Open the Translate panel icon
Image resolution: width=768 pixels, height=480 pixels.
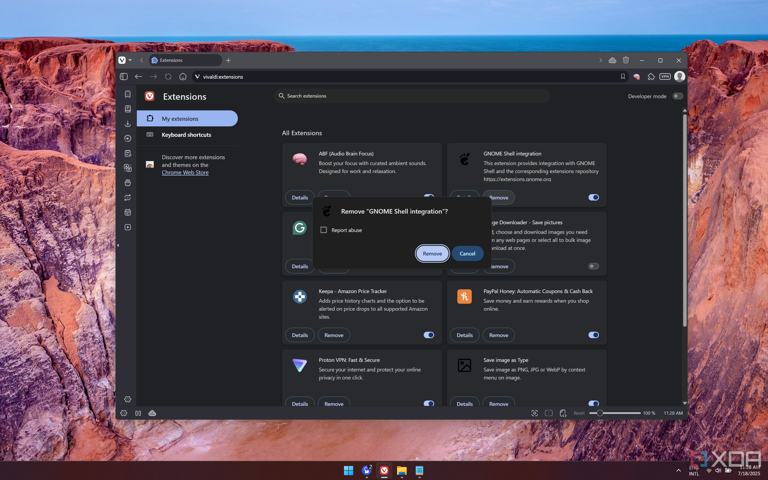[128, 168]
